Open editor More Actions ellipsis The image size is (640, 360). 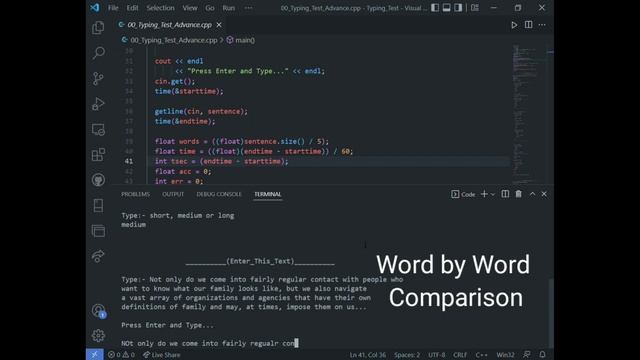542,25
